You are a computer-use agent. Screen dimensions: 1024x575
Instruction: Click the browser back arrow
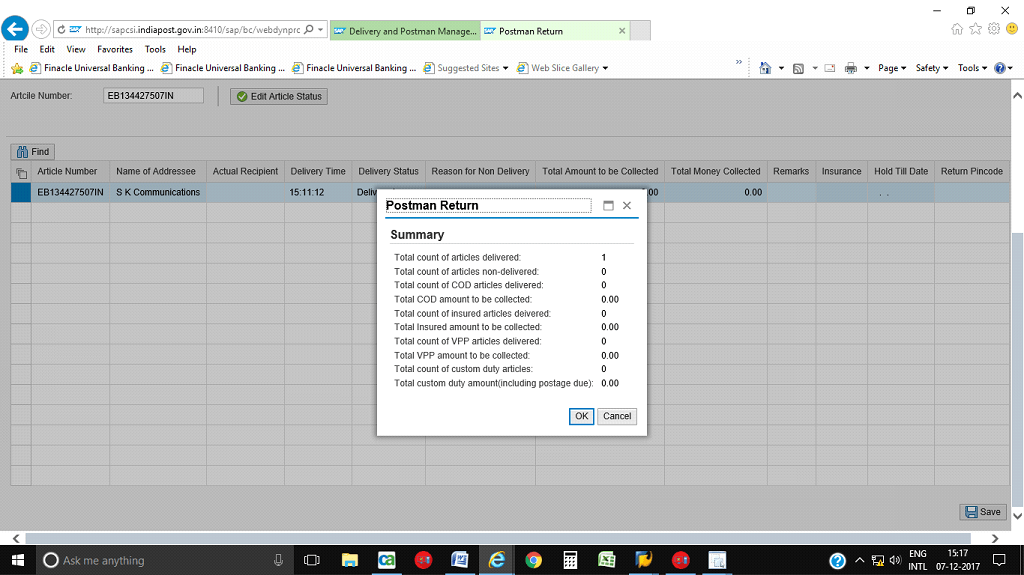coord(14,29)
